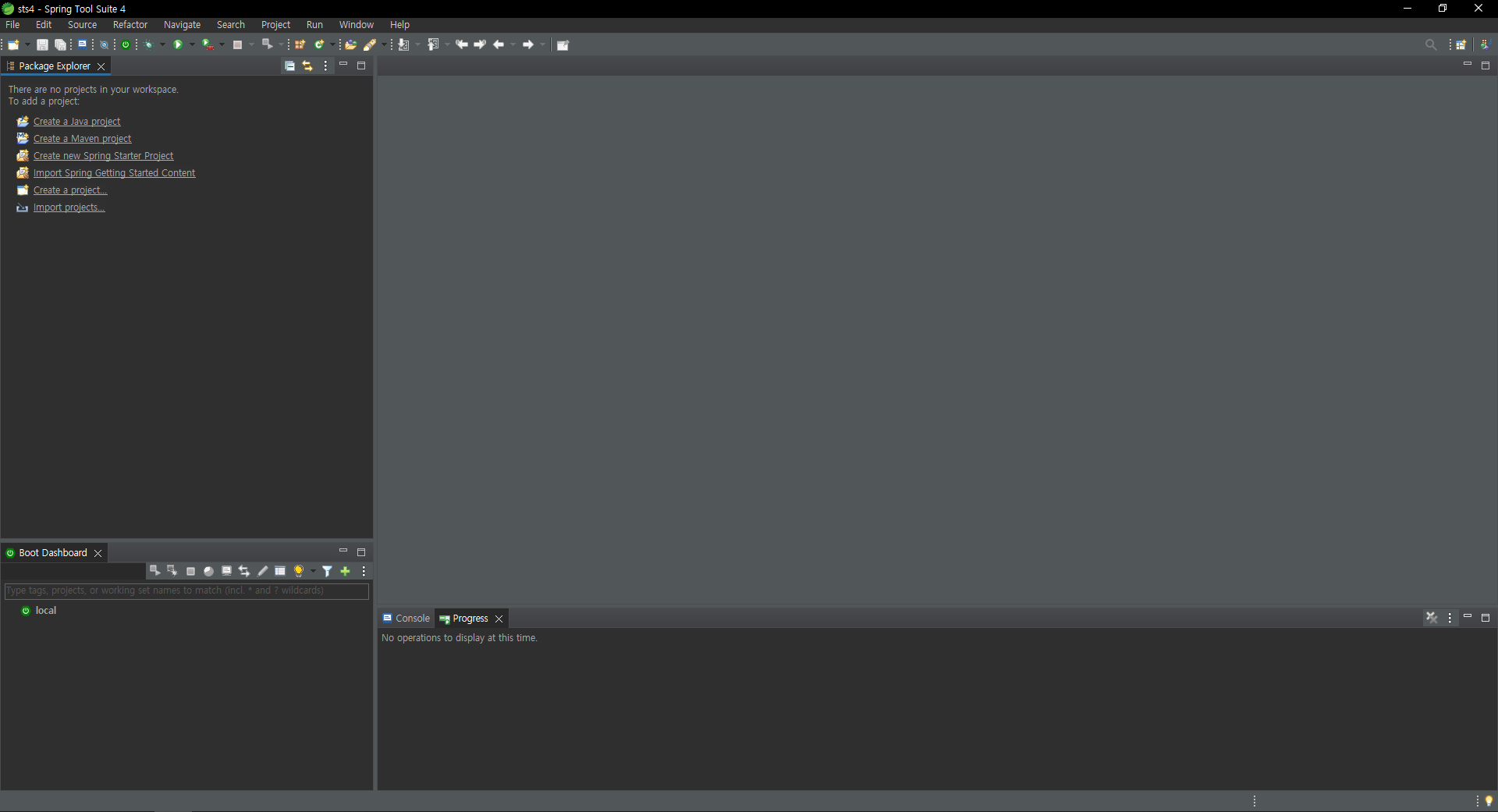Viewport: 1498px width, 812px height.
Task: Expand the New Java Class dropdown arrow
Action: 332,44
